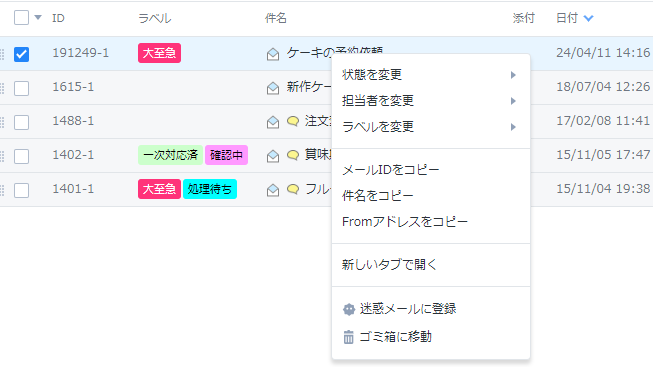Sort by the ID column header
The height and width of the screenshot is (367, 653).
[x=58, y=18]
